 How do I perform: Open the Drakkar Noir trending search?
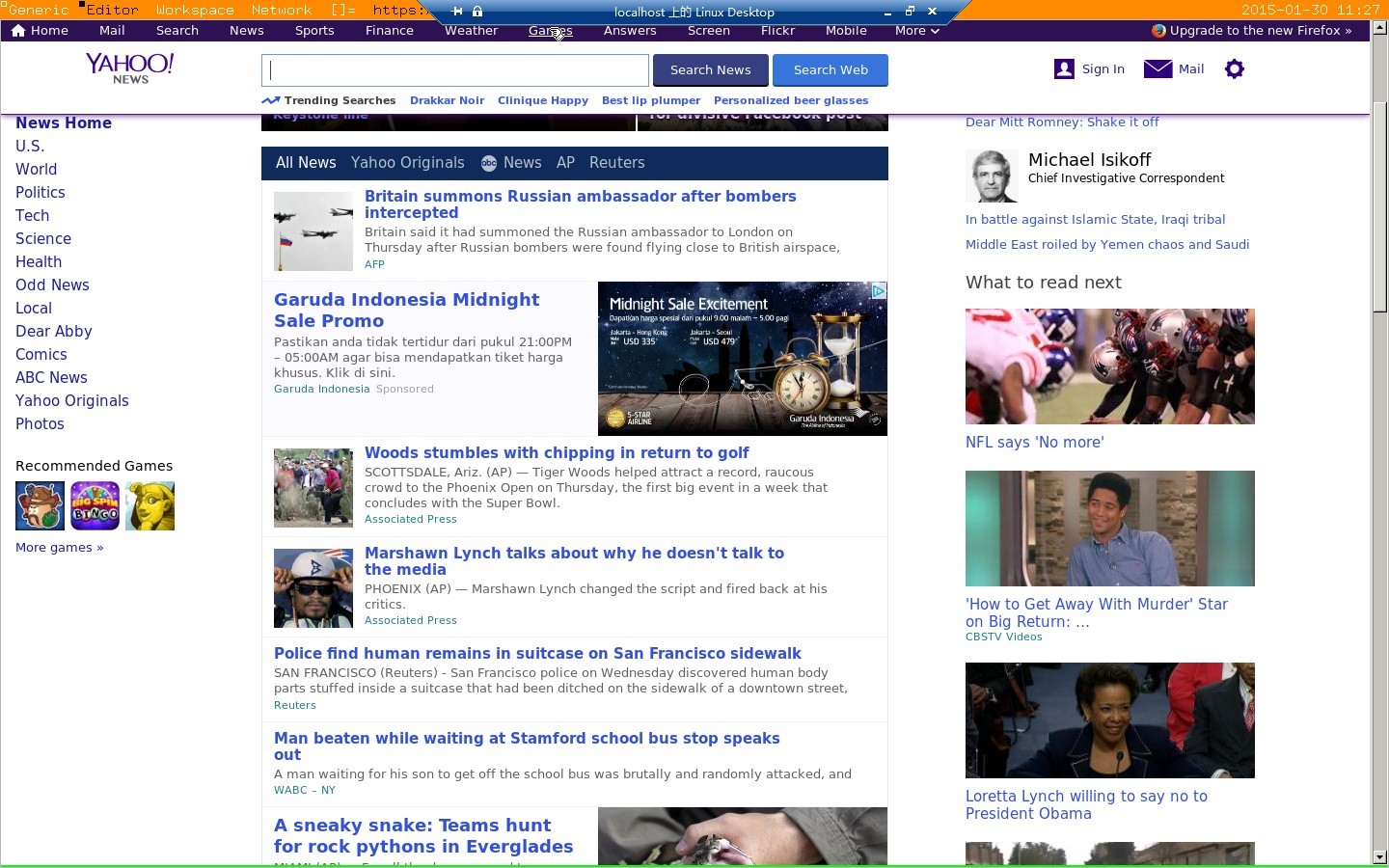(448, 100)
